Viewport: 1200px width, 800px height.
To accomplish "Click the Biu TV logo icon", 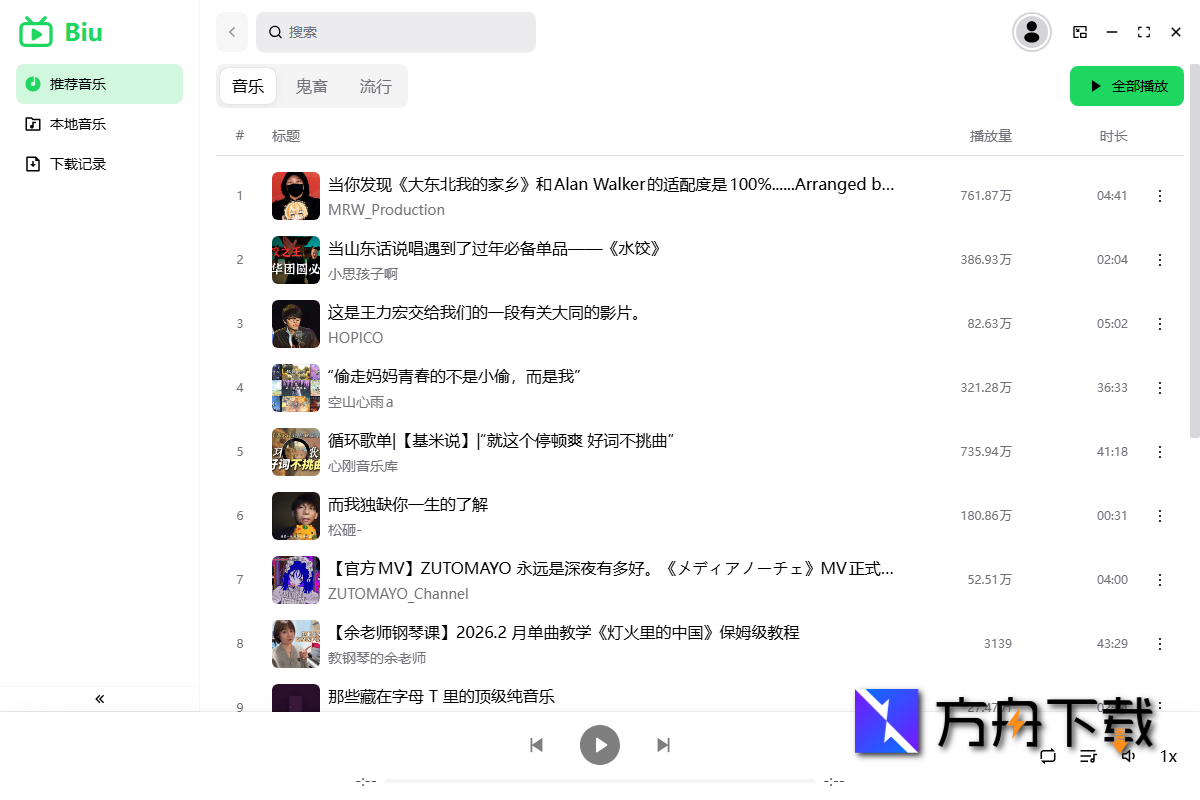I will coord(33,31).
